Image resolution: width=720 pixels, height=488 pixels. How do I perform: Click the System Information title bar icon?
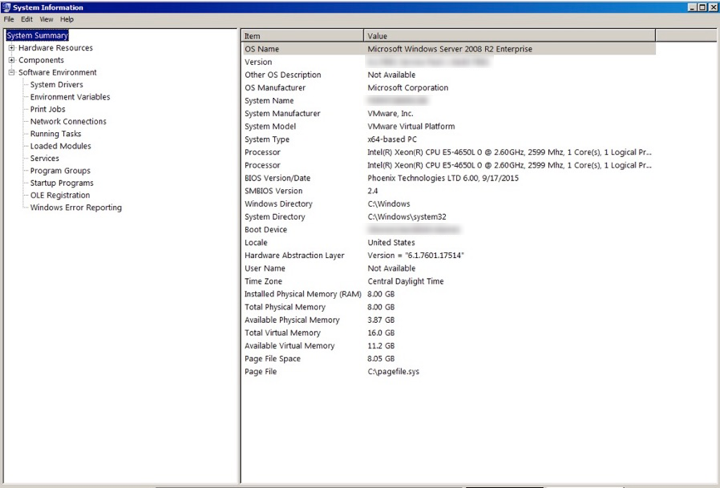tap(6, 7)
